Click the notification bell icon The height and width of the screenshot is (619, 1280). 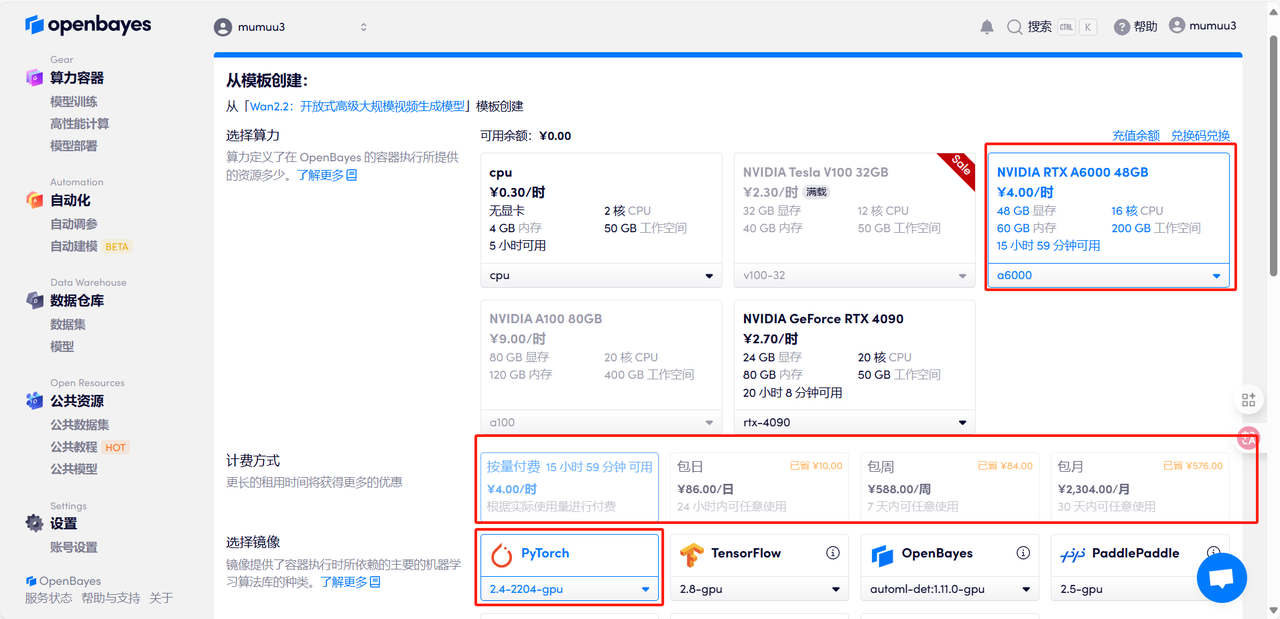click(x=987, y=27)
